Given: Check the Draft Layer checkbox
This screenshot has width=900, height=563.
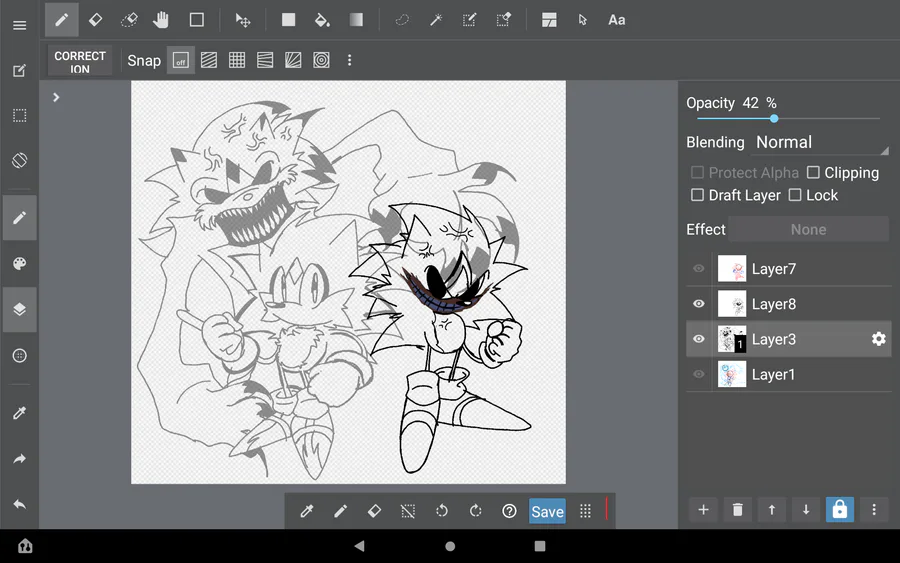Looking at the screenshot, I should [697, 195].
